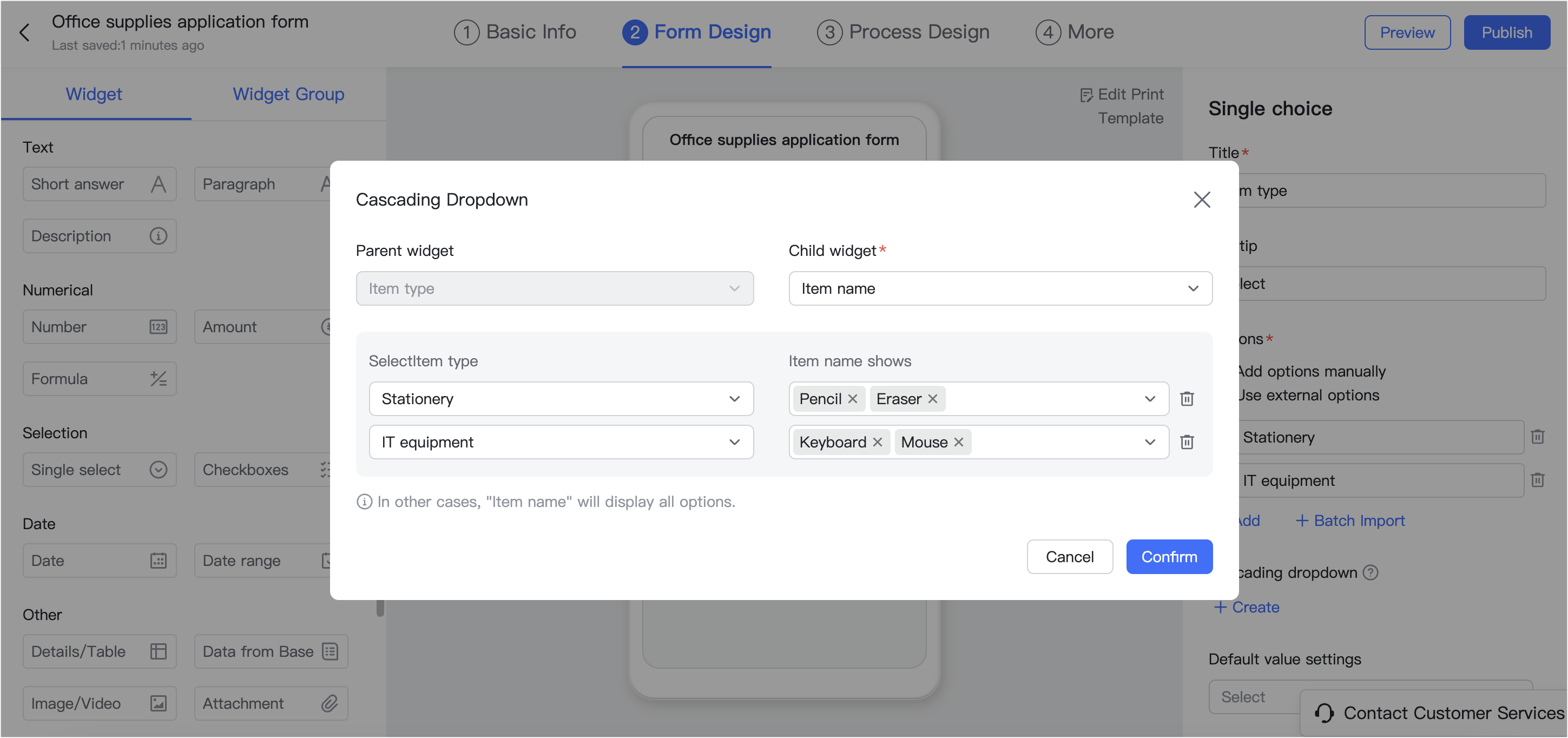Cancel the cascading dropdown dialog
Image resolution: width=1568 pixels, height=738 pixels.
1070,557
